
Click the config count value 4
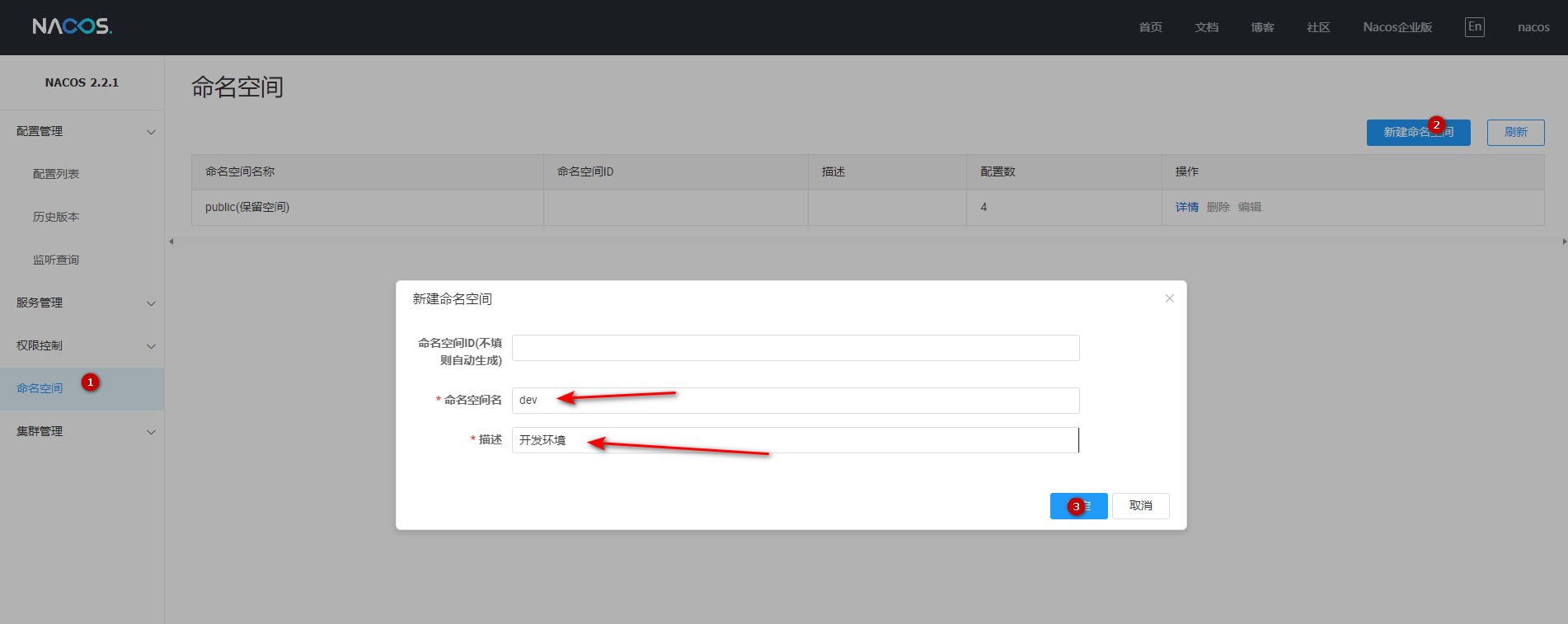[984, 207]
